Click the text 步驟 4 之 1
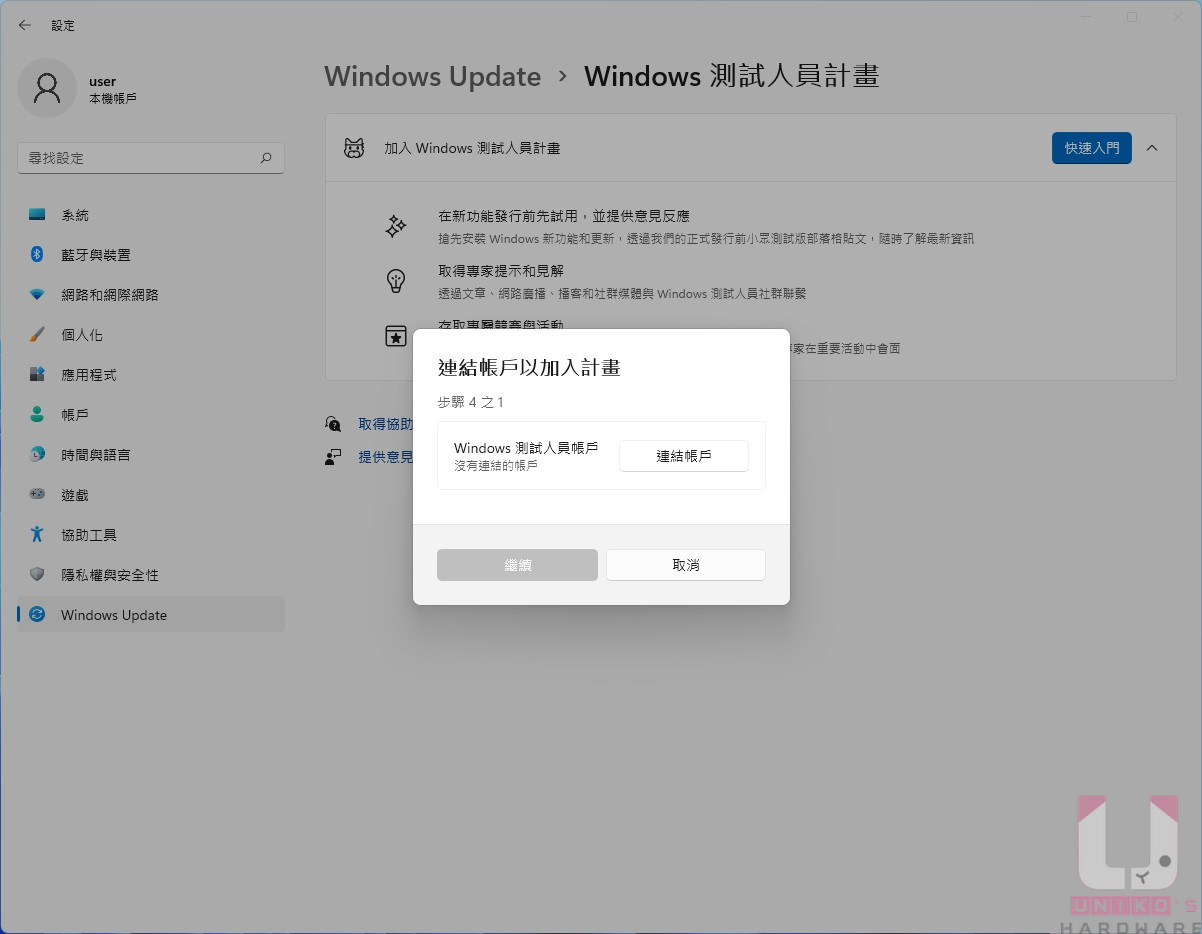The image size is (1202, 934). 471,402
